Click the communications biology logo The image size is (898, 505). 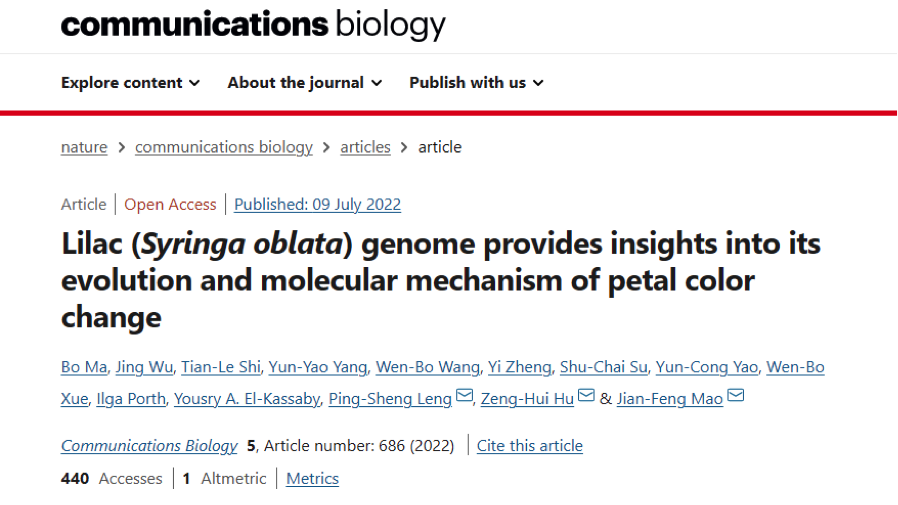coord(253,24)
